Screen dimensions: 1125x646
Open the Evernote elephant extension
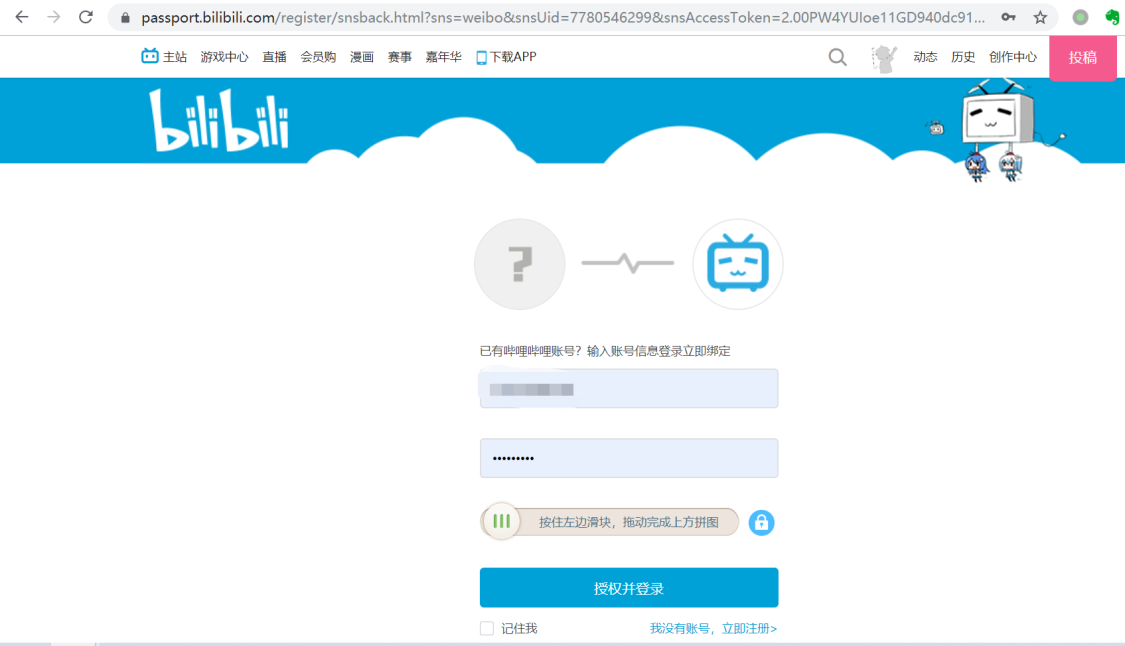[1111, 17]
